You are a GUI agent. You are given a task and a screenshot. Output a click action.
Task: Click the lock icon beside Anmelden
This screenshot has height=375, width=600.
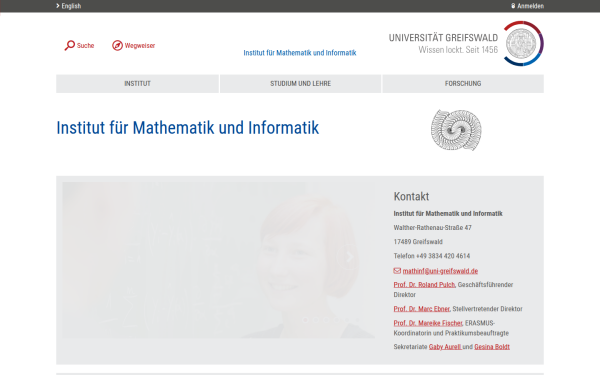[513, 6]
